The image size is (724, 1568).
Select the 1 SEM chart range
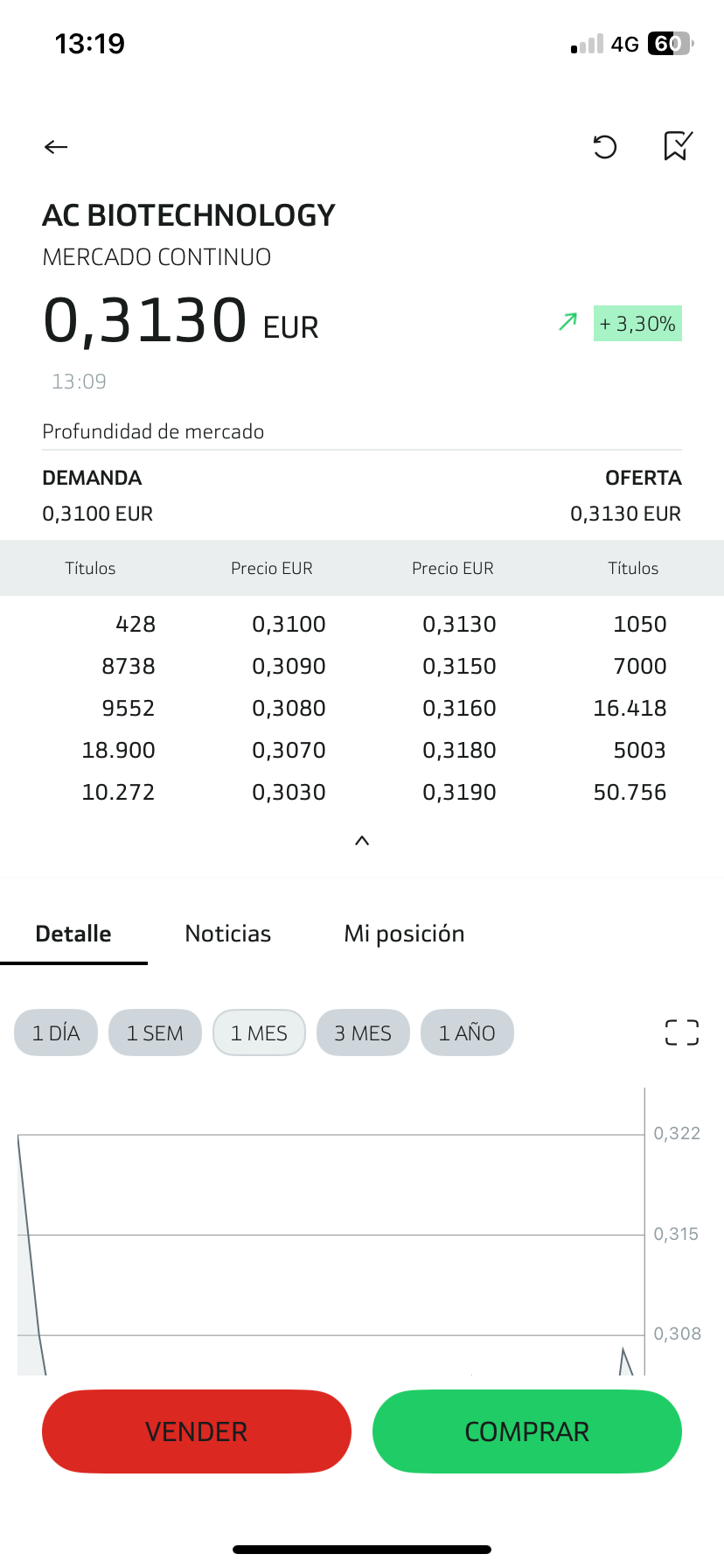155,1033
